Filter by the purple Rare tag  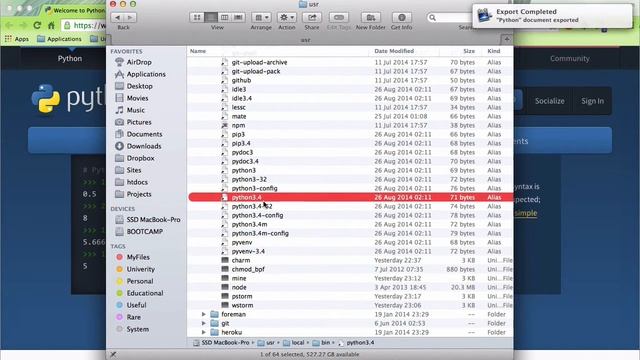(133, 317)
